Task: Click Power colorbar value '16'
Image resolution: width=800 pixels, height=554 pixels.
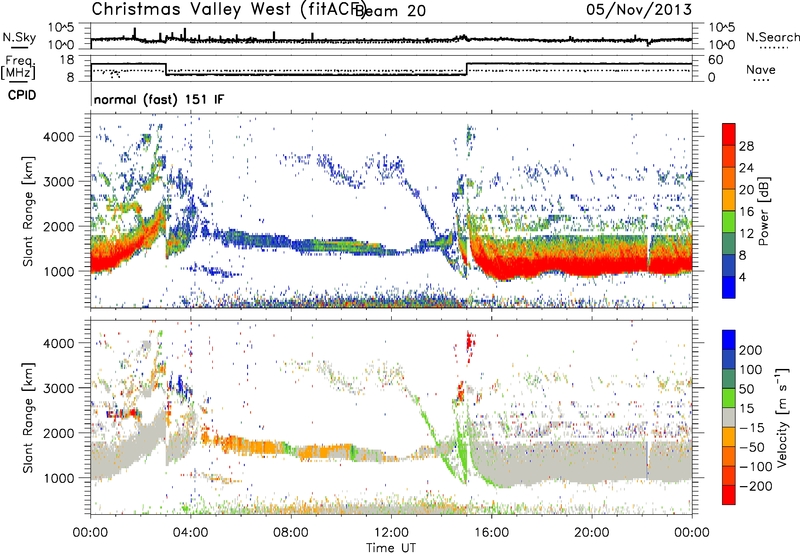Action: (746, 212)
